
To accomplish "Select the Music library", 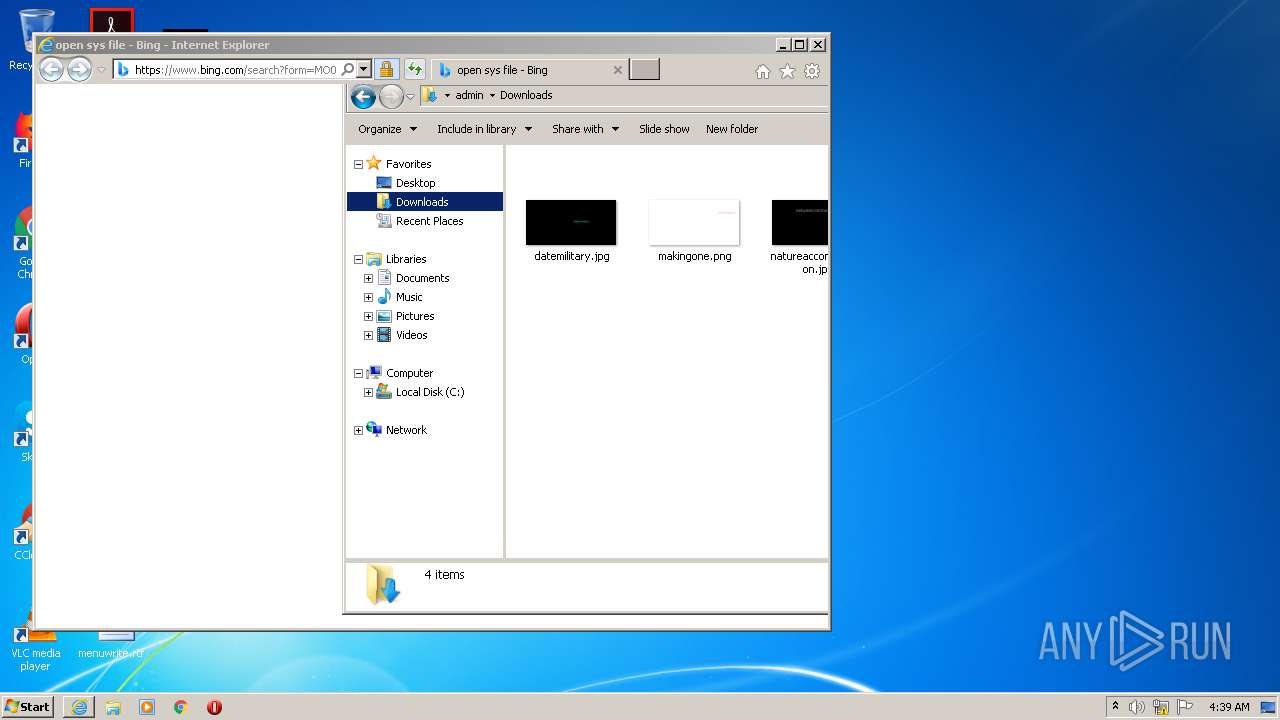I will 409,297.
